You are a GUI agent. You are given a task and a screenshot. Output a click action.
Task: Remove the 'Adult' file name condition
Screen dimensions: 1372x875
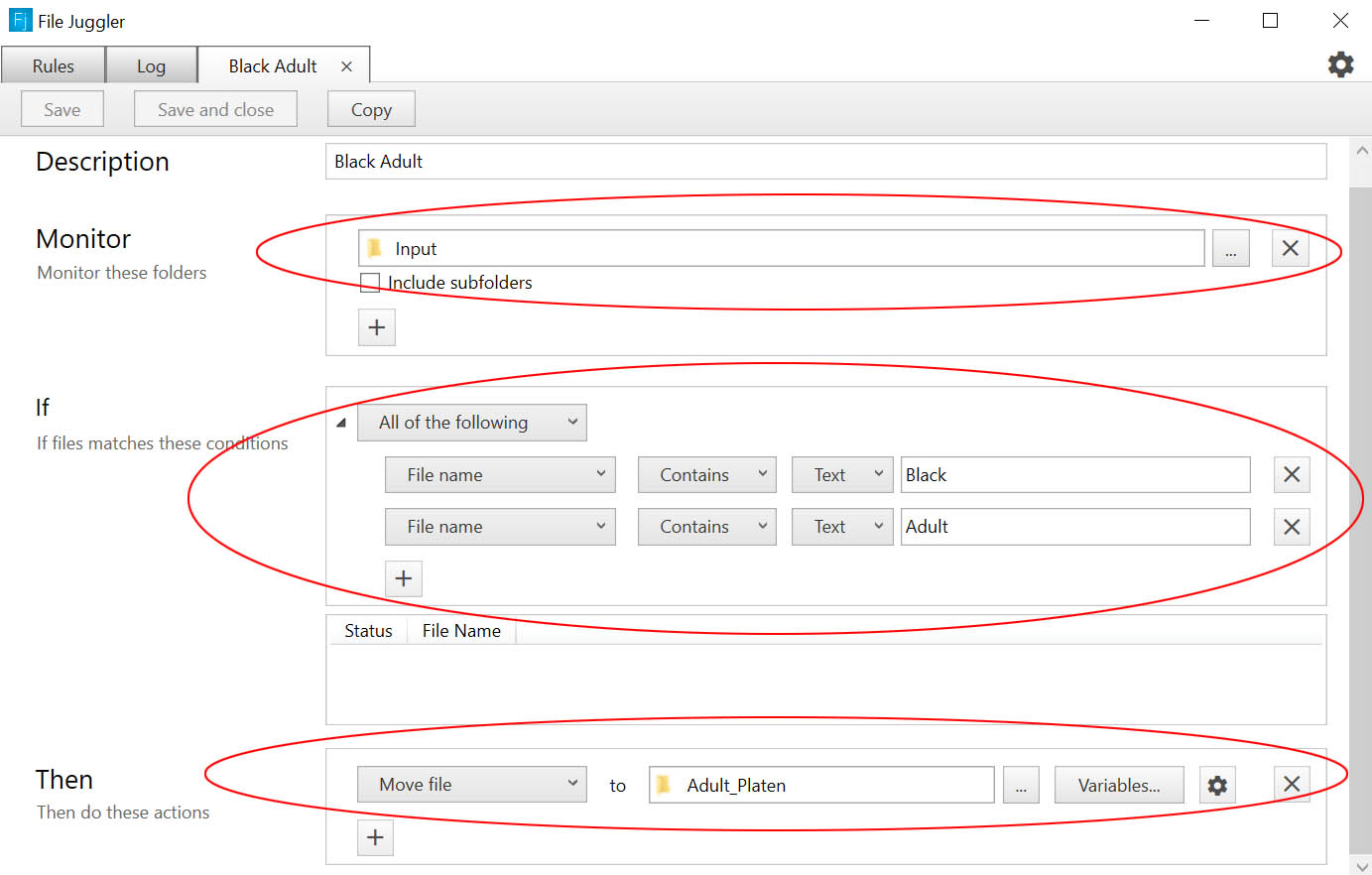point(1291,527)
